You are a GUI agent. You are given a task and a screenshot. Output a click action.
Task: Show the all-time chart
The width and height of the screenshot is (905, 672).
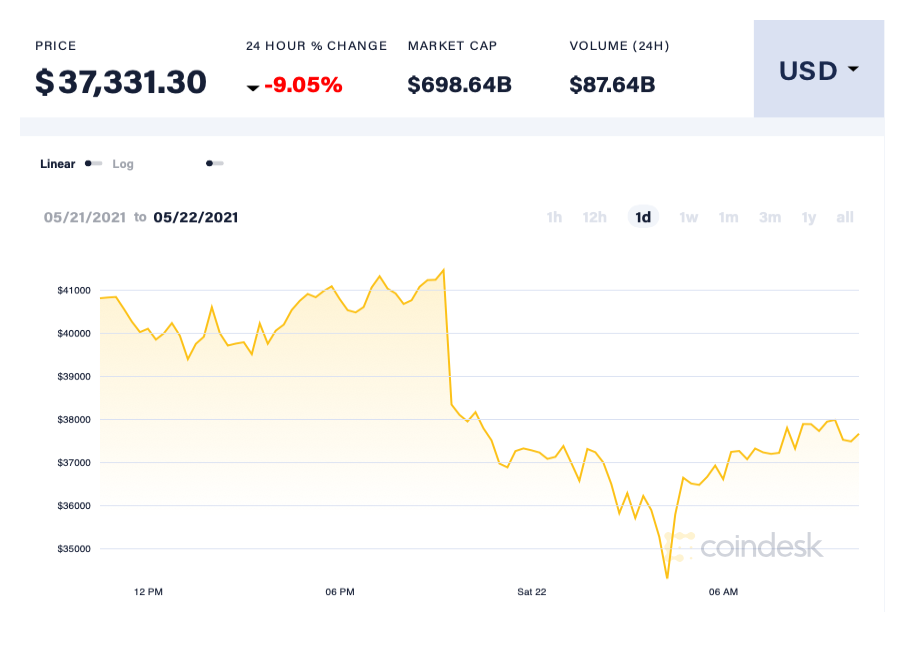point(844,217)
